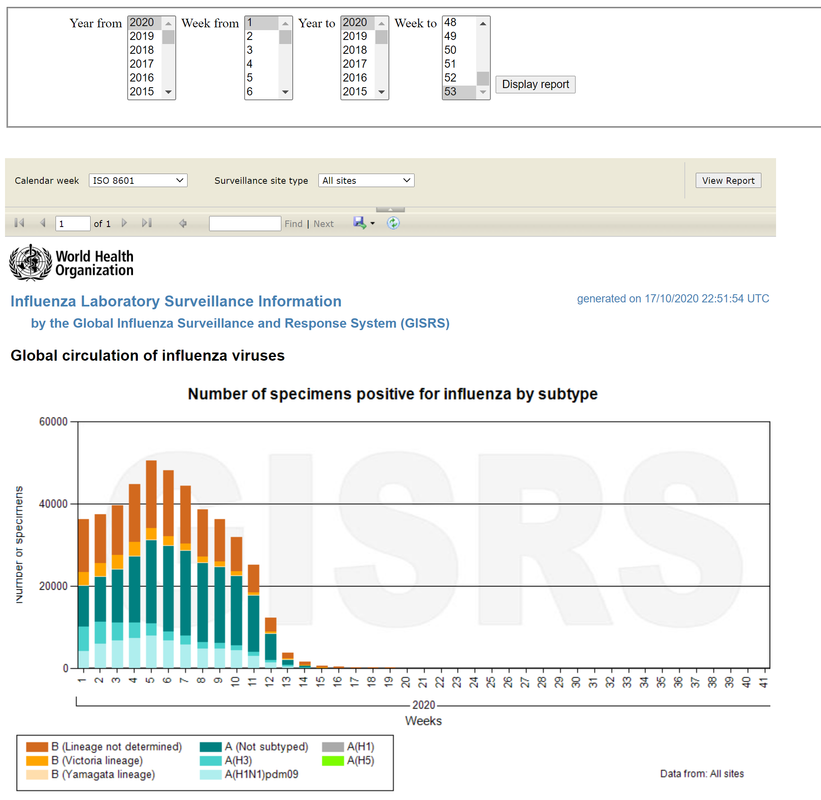Click A (Not subtyped) legend swatch
This screenshot has width=821, height=800.
(210, 747)
